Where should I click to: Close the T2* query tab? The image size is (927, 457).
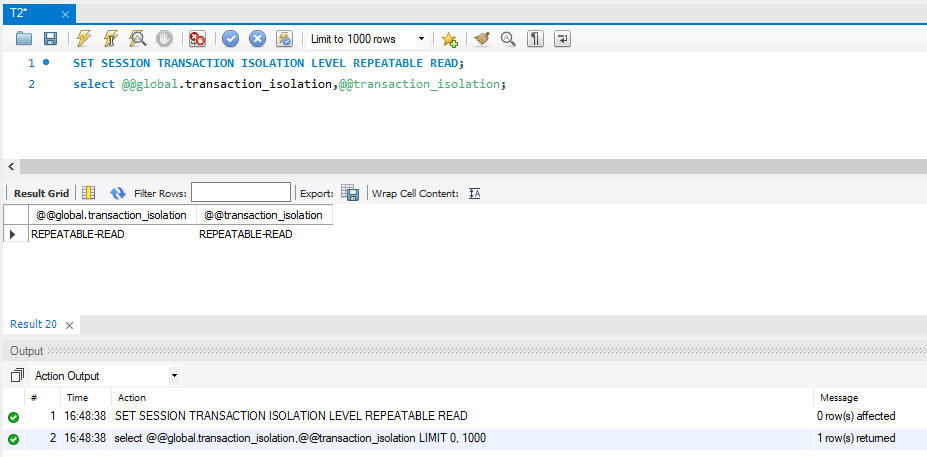[x=65, y=14]
